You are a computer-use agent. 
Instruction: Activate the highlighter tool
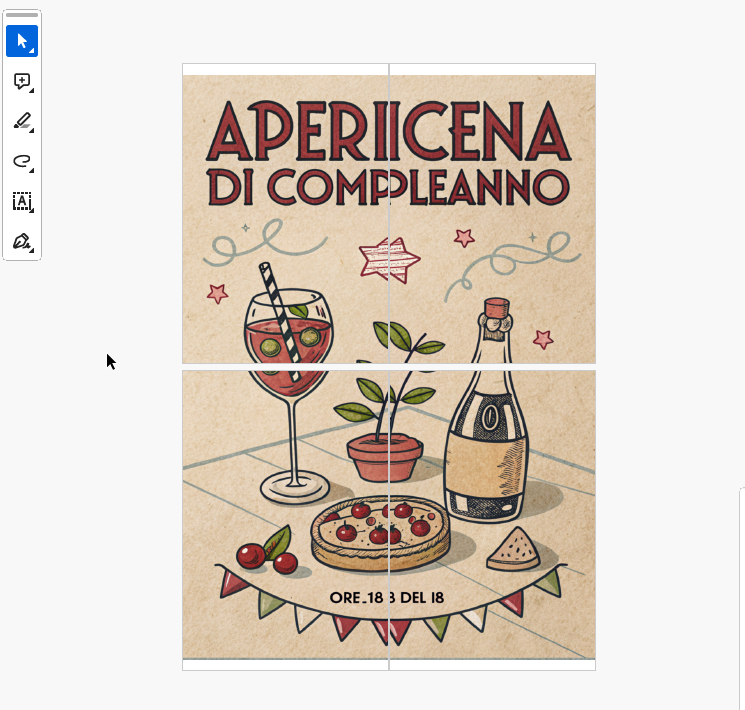(22, 122)
